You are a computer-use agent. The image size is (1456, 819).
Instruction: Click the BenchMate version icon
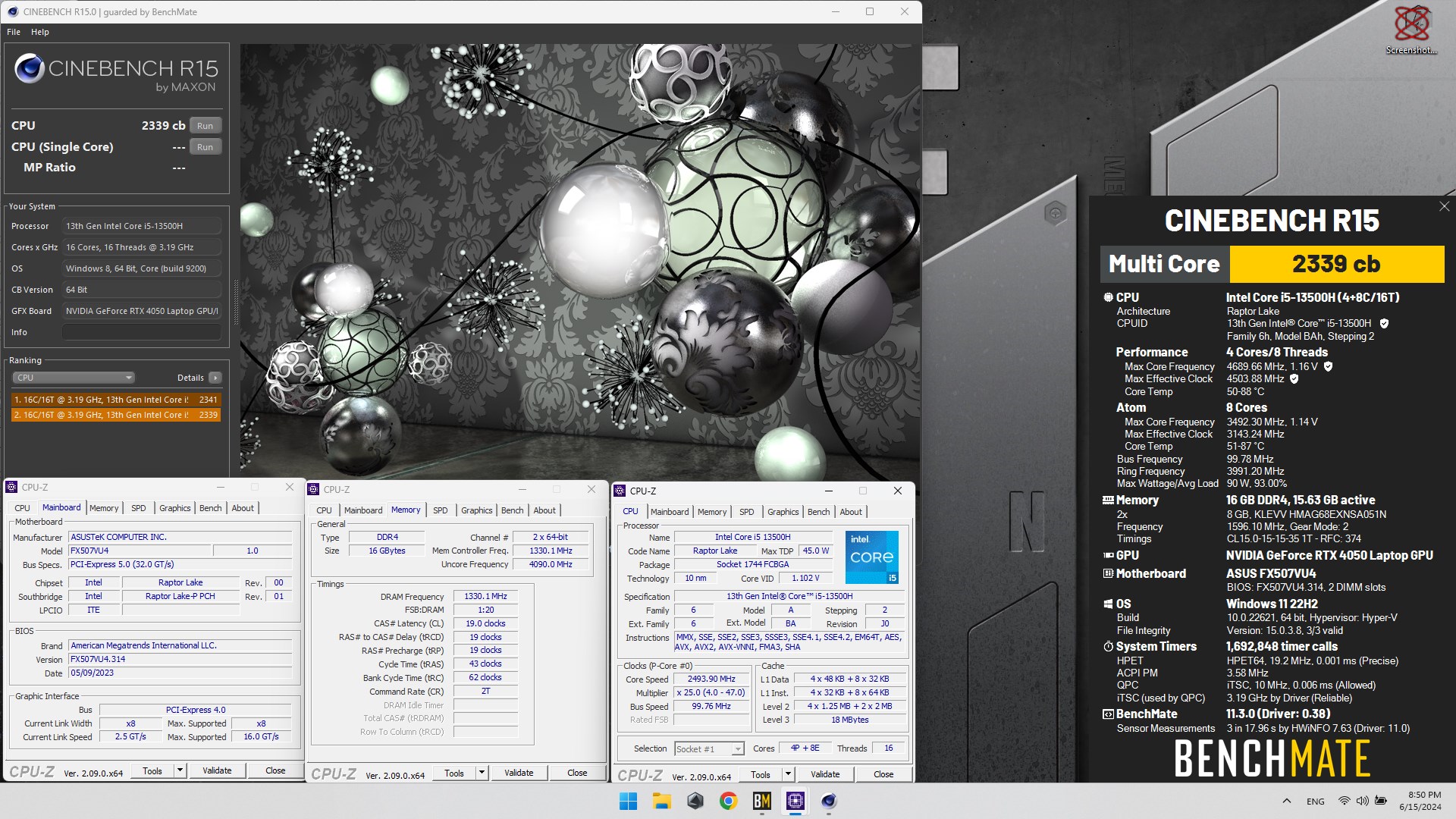1108,714
